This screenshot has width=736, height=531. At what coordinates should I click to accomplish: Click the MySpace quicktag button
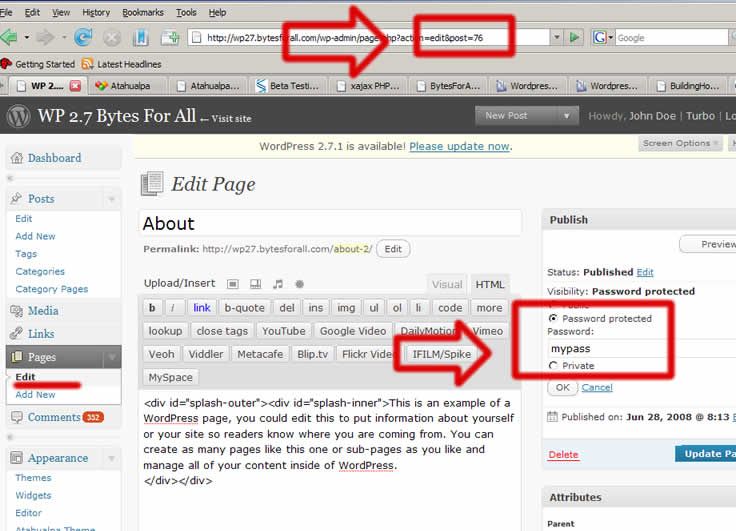170,377
